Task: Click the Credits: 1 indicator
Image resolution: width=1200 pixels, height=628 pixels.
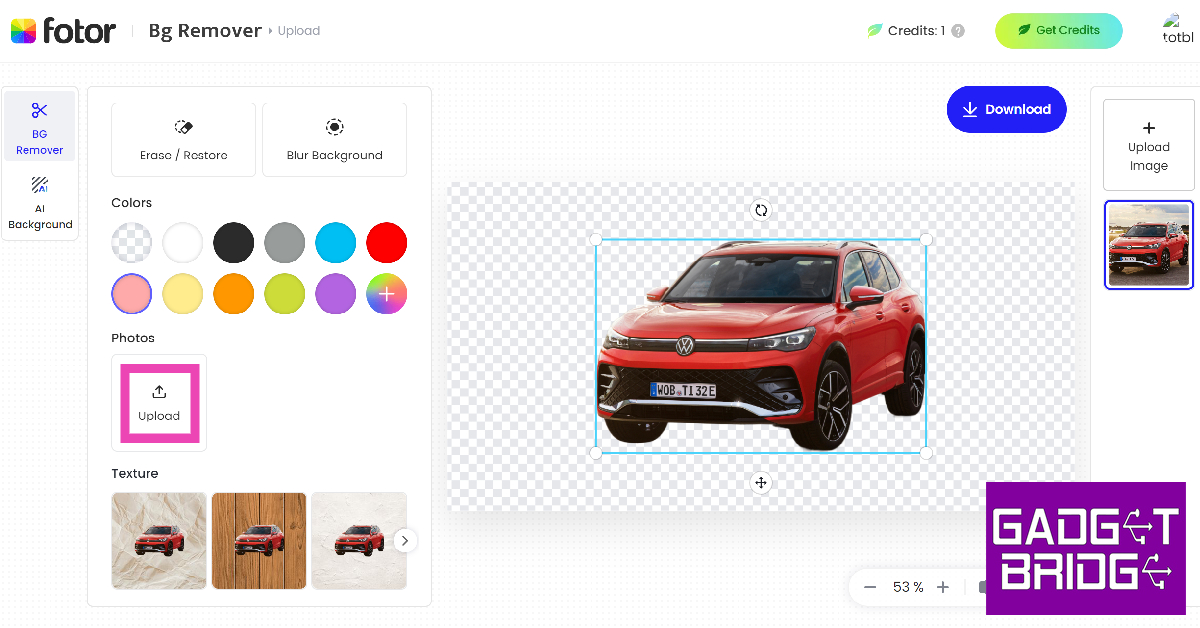Action: (906, 31)
